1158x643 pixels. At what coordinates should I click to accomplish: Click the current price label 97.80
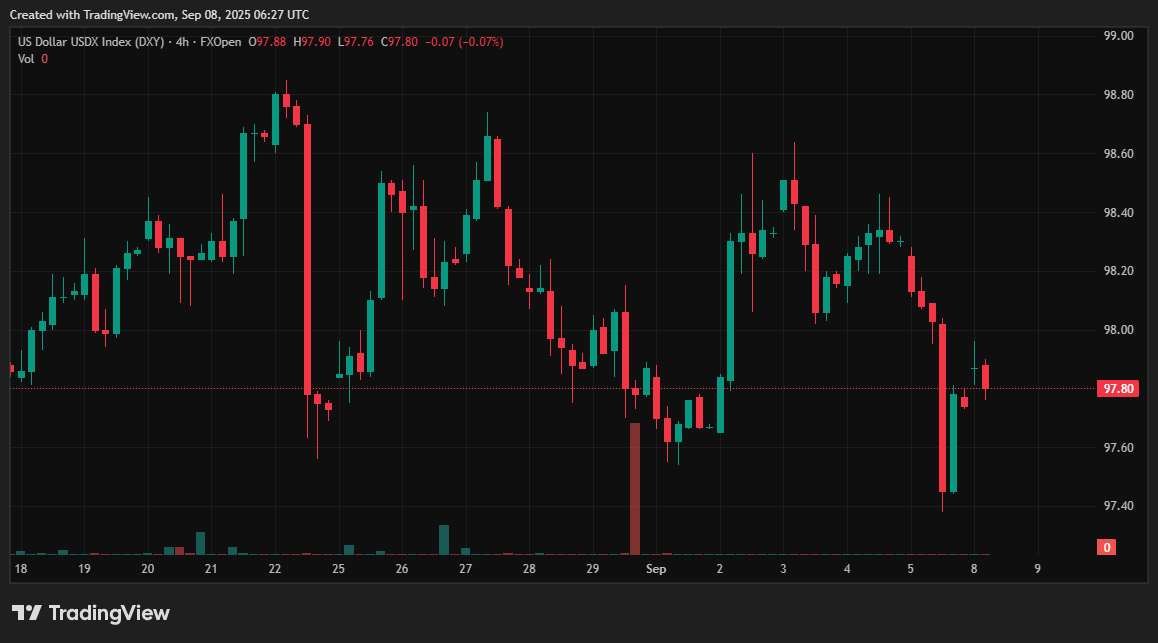1117,388
